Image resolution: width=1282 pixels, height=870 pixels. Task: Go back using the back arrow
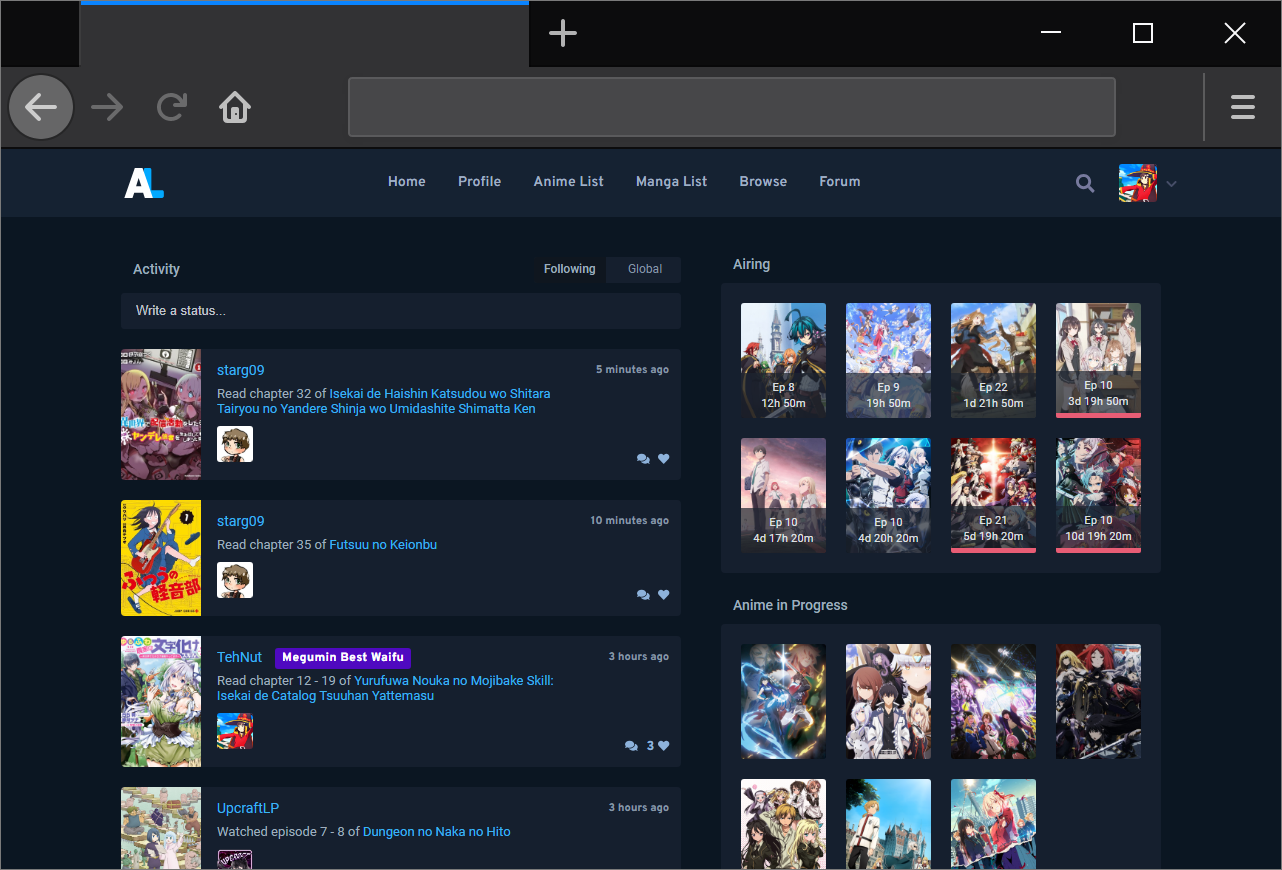coord(41,107)
